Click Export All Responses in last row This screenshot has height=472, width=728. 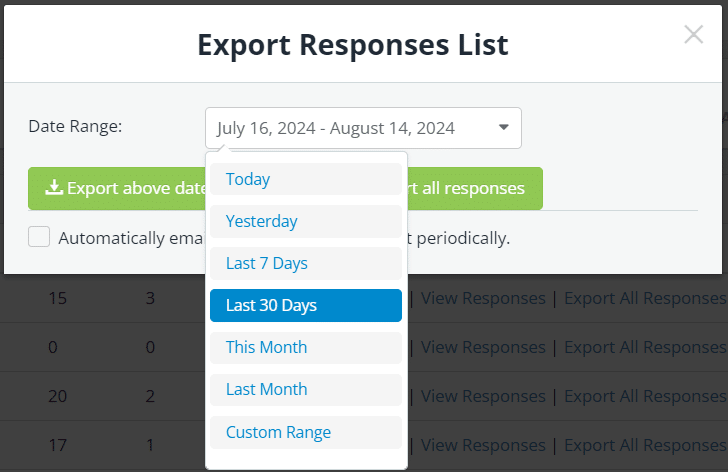coord(645,445)
